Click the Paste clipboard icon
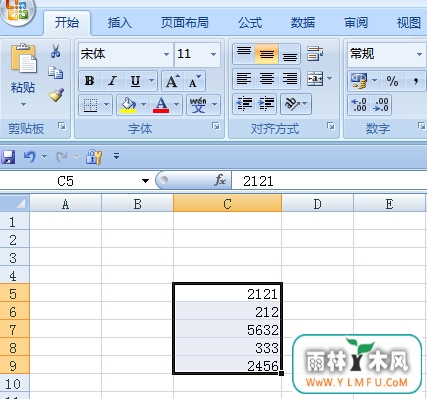The height and width of the screenshot is (399, 427). 24,58
